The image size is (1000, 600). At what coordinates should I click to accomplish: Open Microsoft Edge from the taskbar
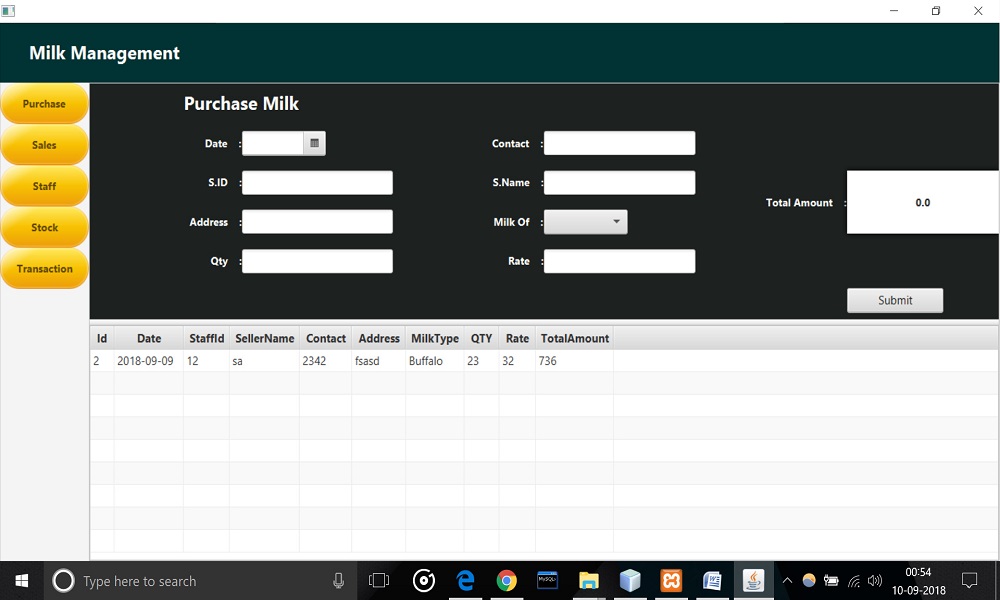click(465, 581)
